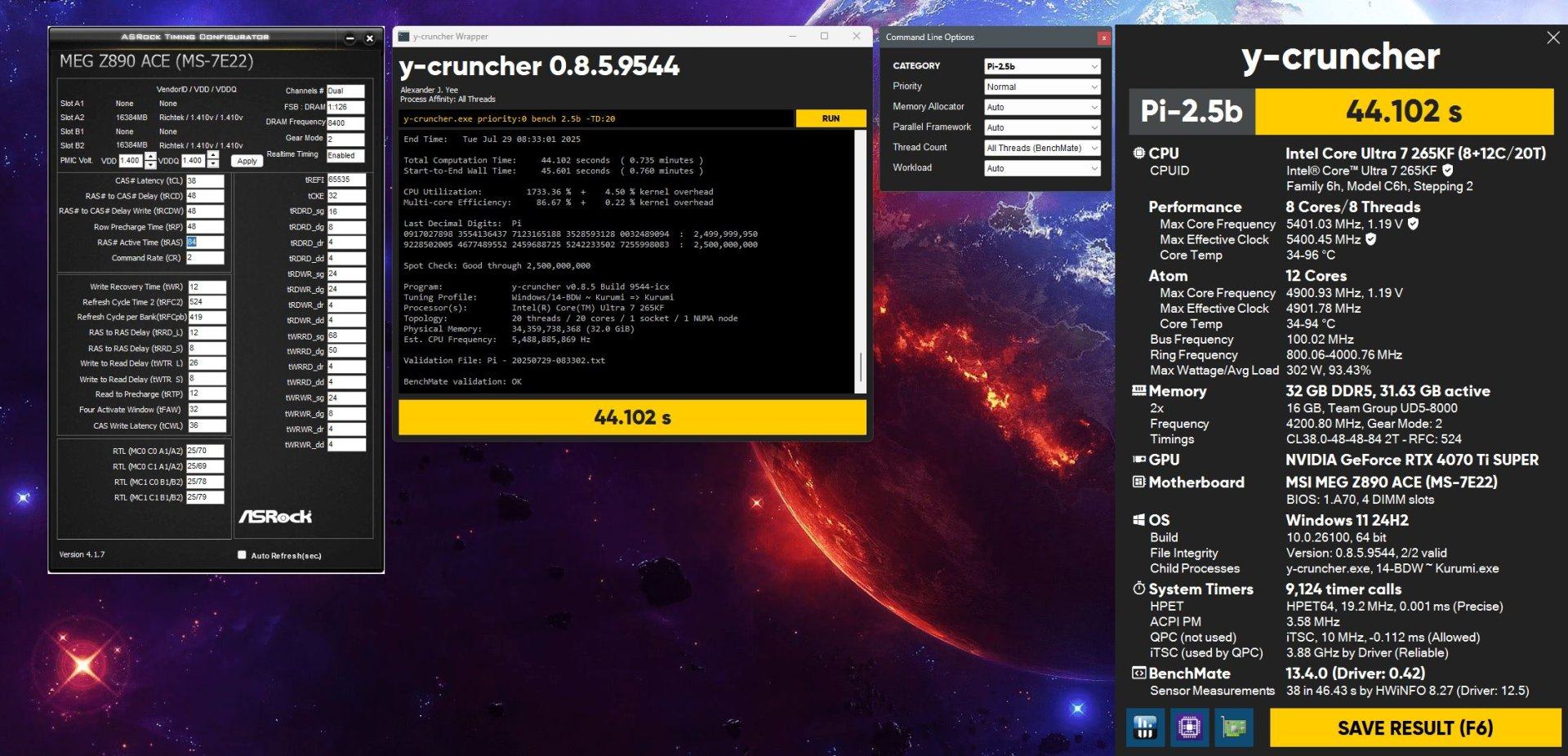Open the green GPU card icon
The image size is (1568, 756).
click(1233, 727)
